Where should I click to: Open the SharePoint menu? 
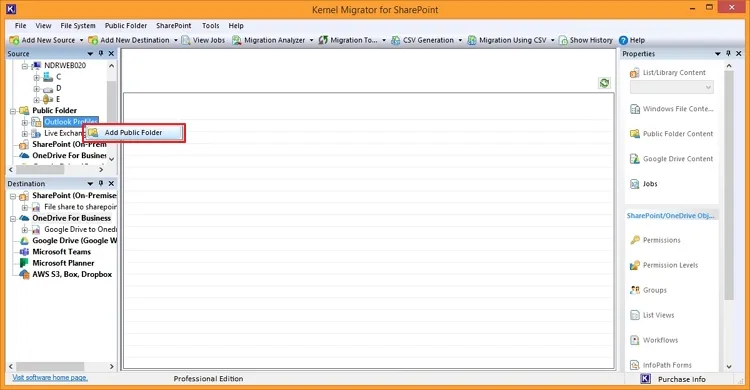(x=174, y=26)
